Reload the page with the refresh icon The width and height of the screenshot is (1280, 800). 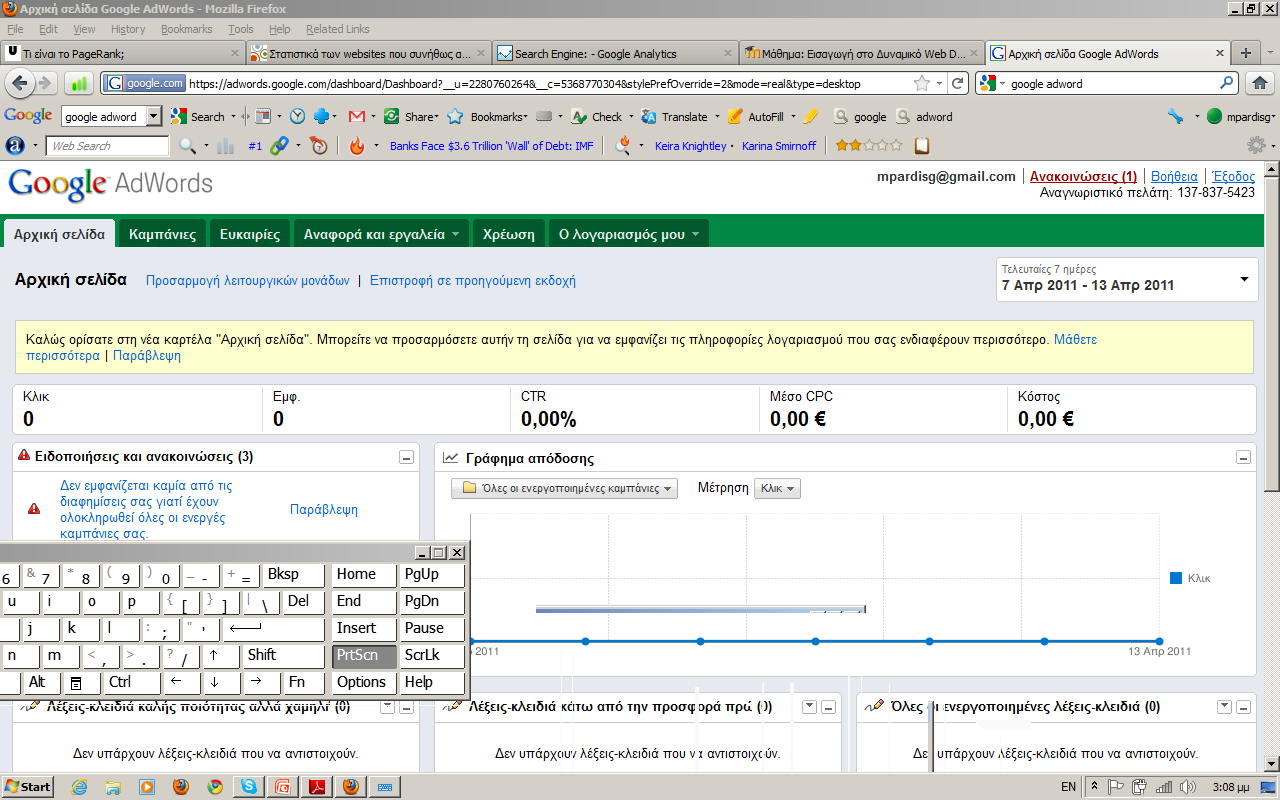tap(958, 84)
